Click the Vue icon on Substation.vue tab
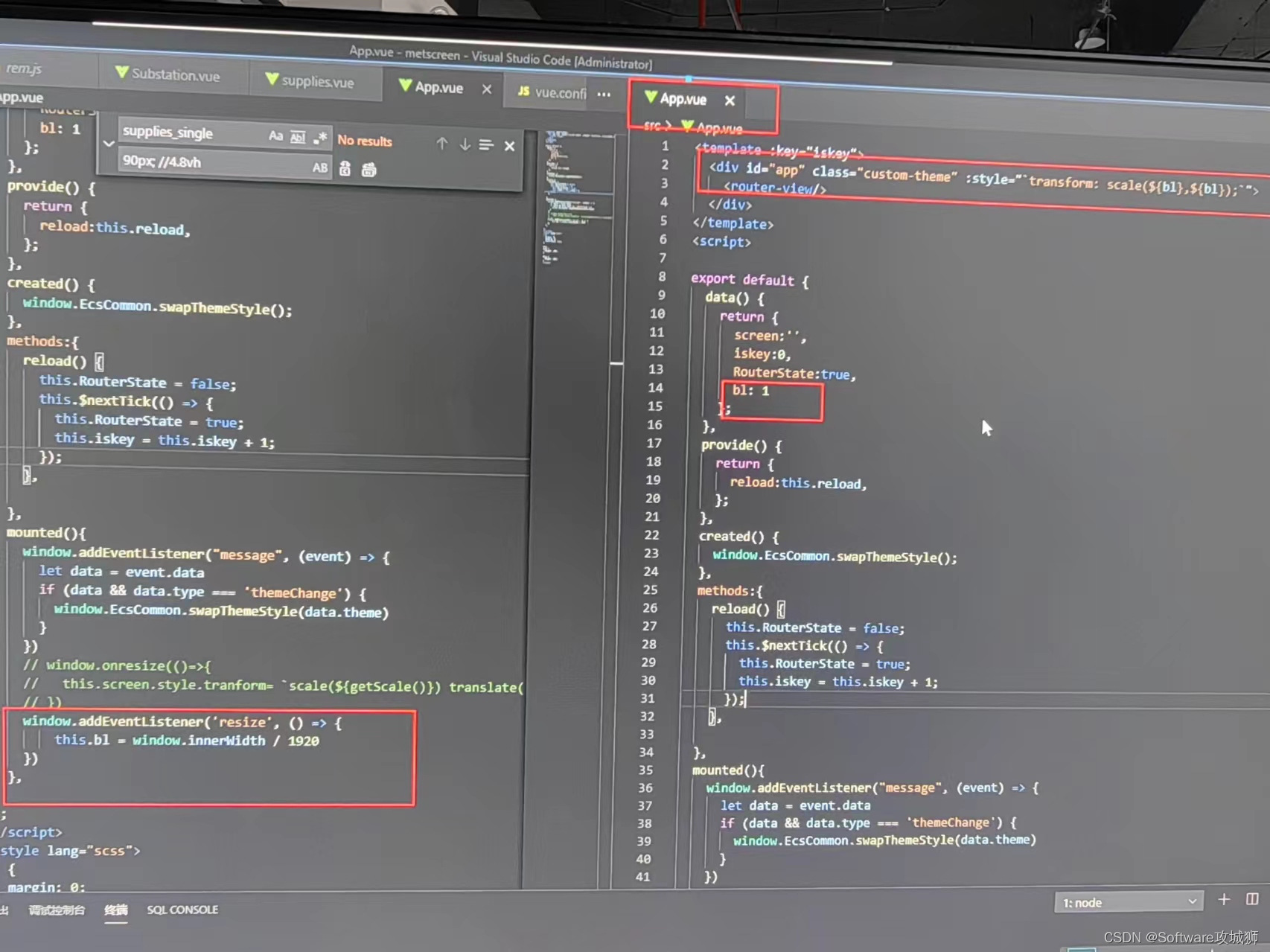Screen dimensions: 1270x952 tap(122, 72)
